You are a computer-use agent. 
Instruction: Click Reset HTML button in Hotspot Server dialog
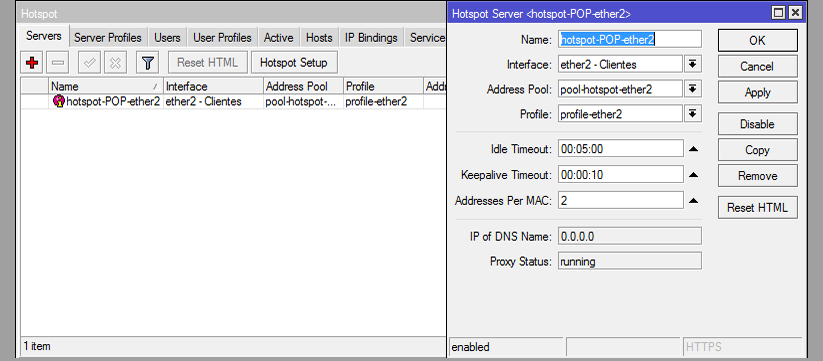(757, 208)
